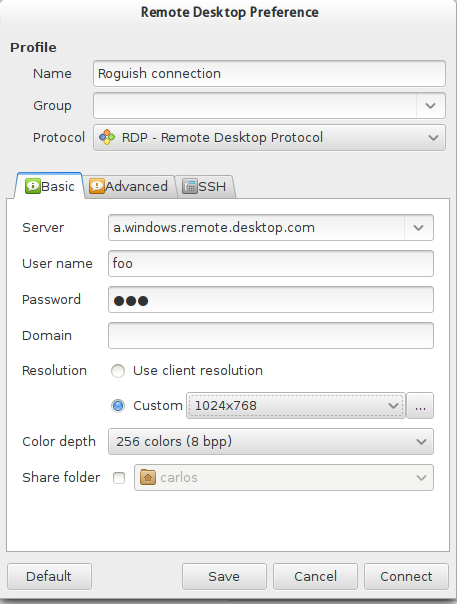Click the Default button

click(x=49, y=577)
